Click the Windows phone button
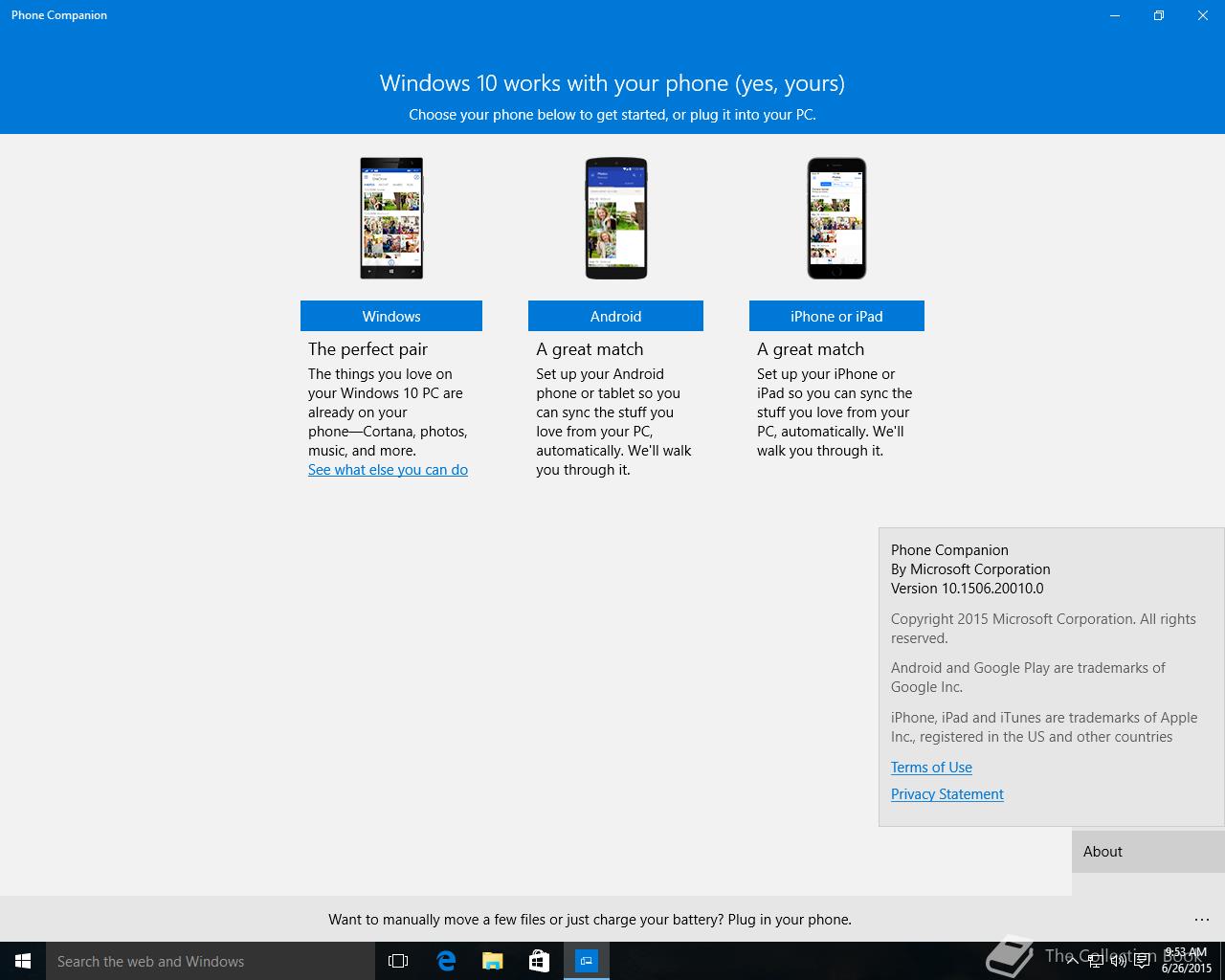This screenshot has height=980, width=1225. pos(390,316)
